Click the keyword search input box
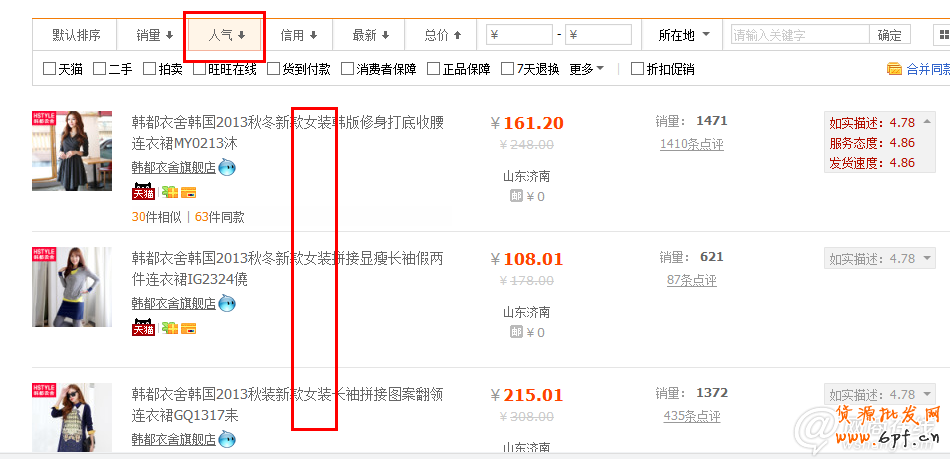 (800, 35)
